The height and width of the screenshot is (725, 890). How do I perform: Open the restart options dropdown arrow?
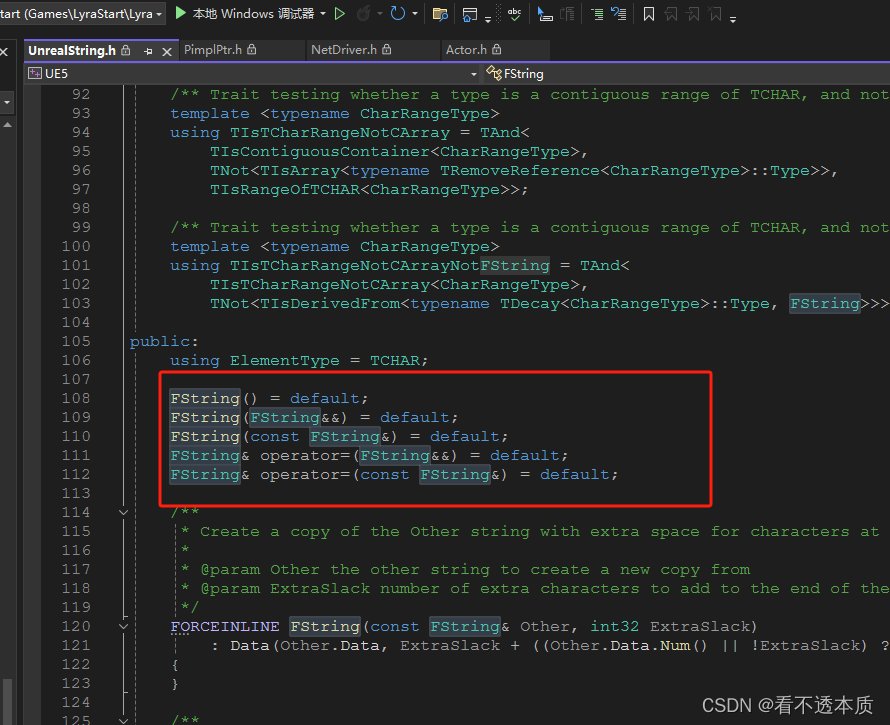[x=415, y=14]
